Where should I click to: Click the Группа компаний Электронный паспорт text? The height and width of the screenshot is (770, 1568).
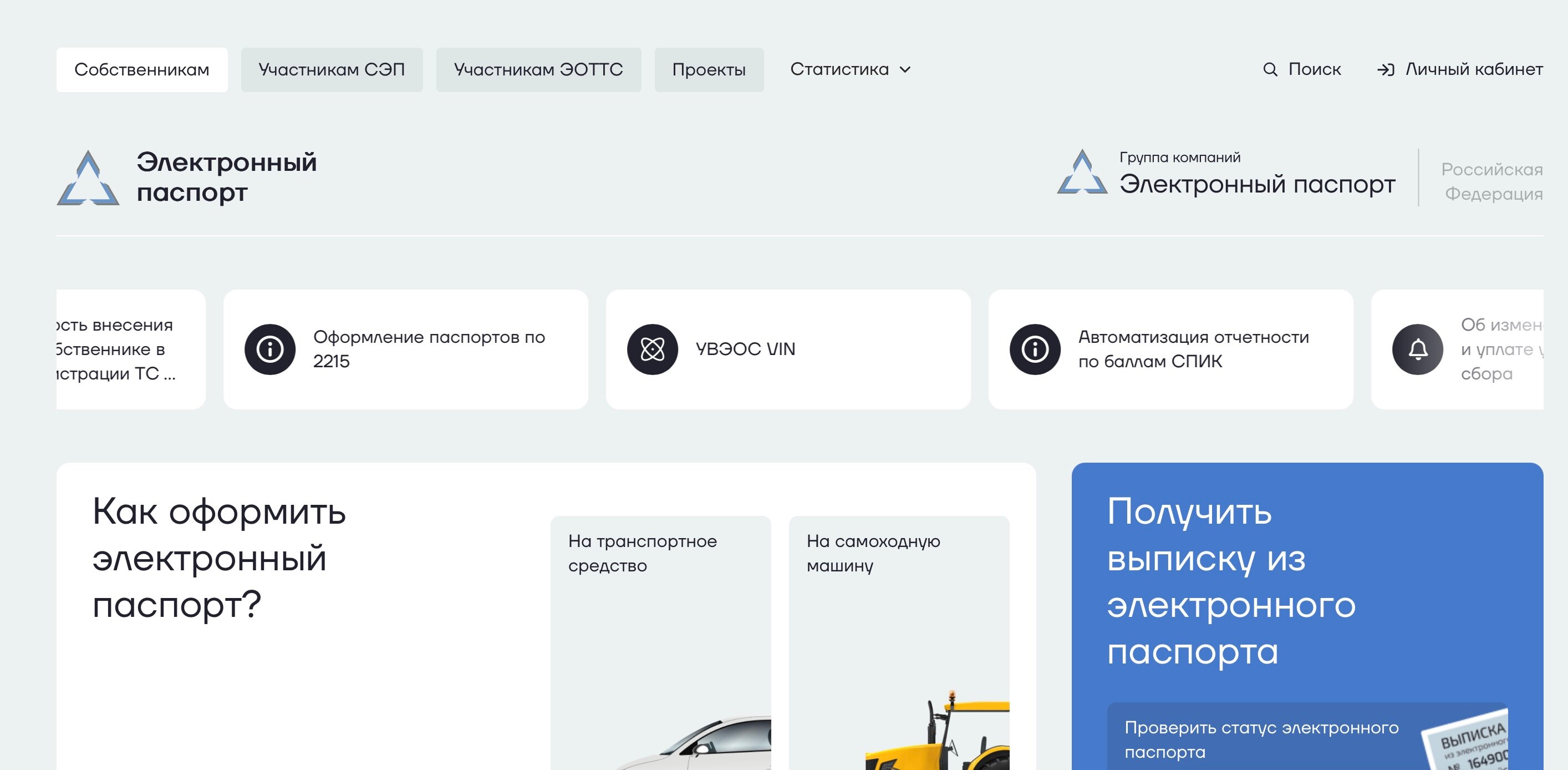1257,174
